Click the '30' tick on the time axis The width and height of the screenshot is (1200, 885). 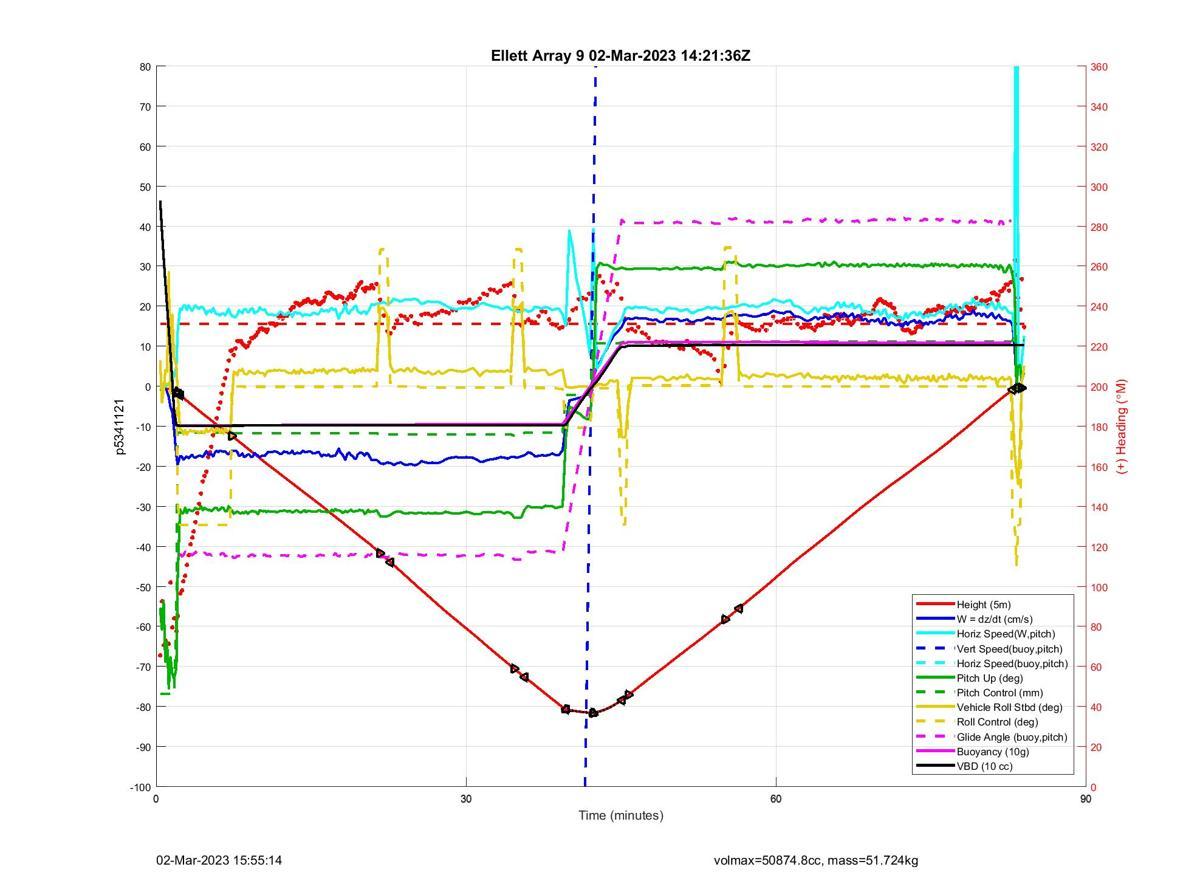point(466,799)
